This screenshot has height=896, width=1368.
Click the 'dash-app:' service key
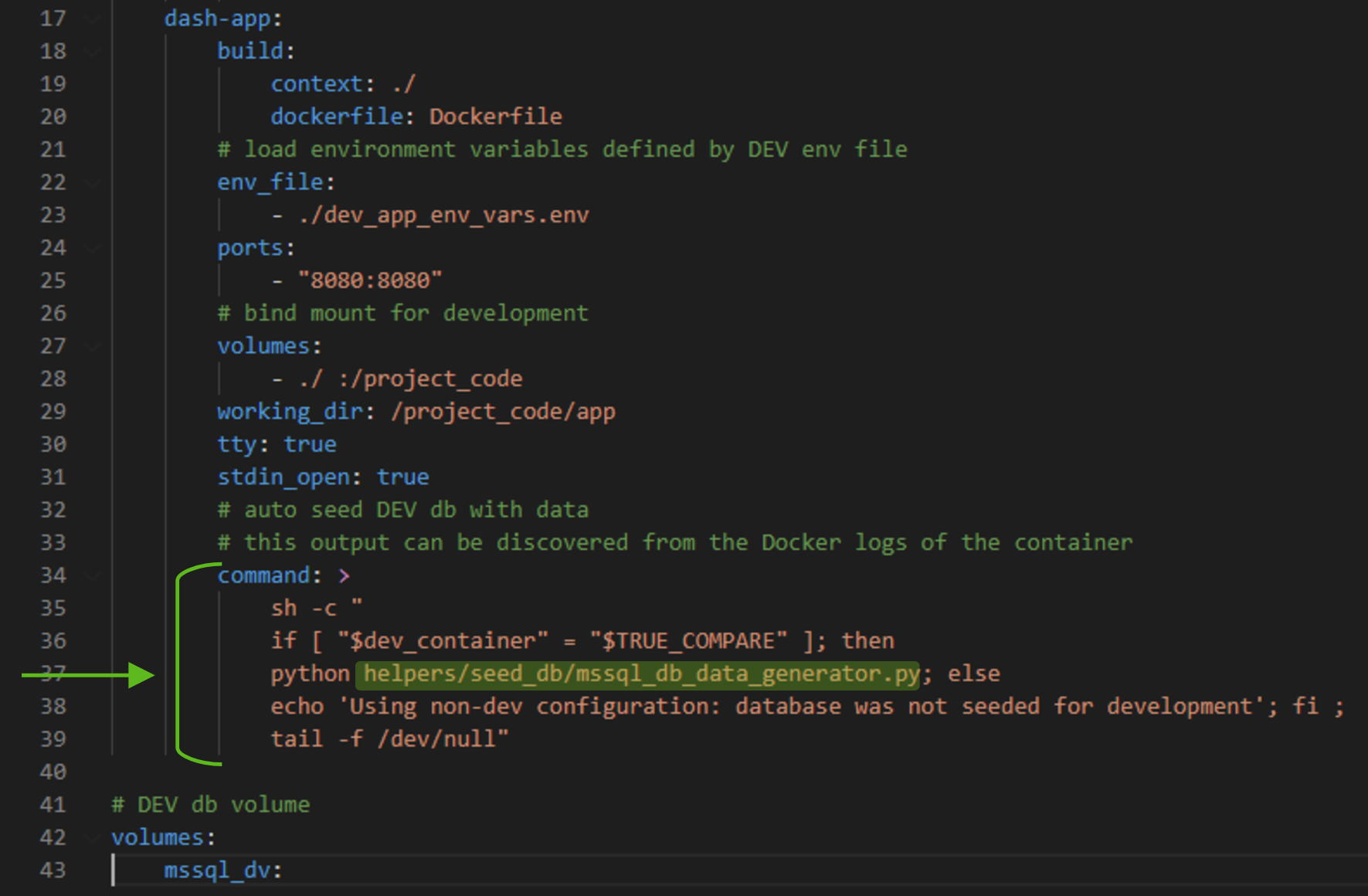coord(223,19)
